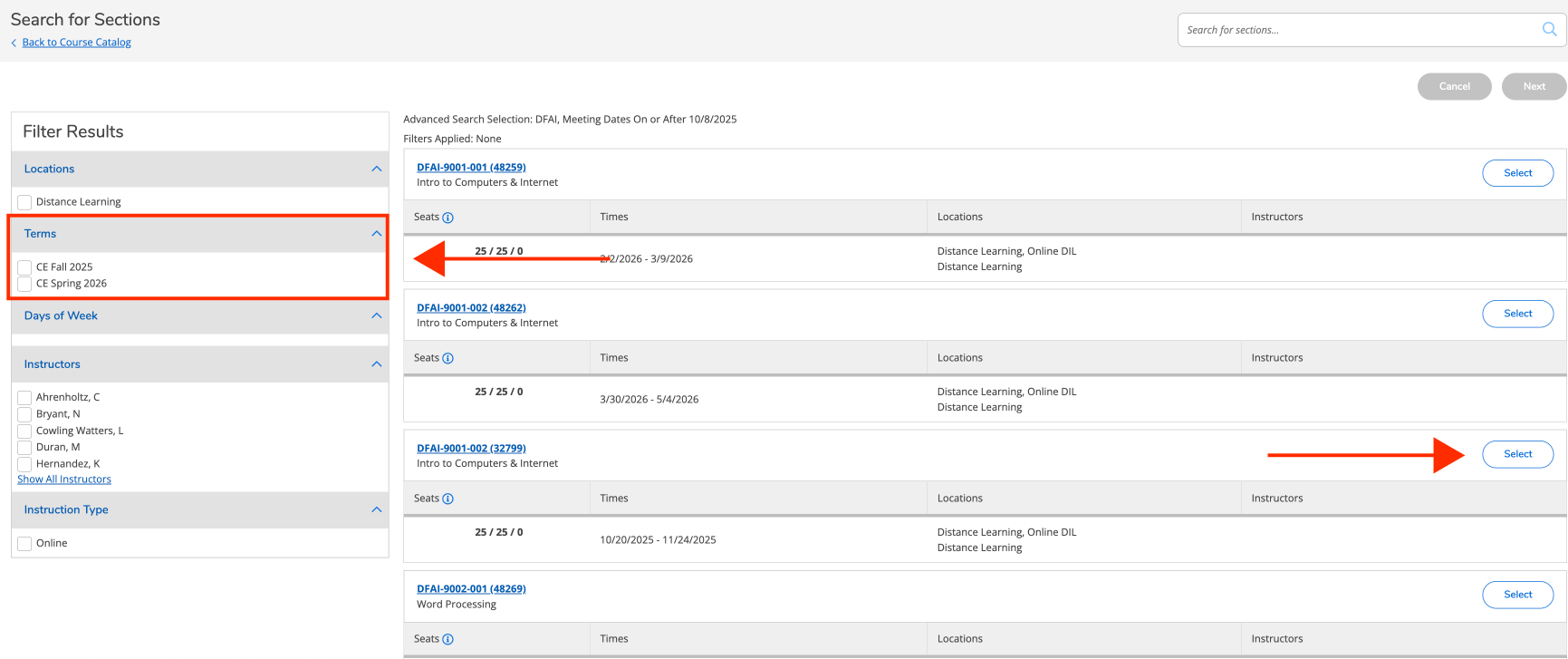Image resolution: width=1568 pixels, height=659 pixels.
Task: Collapse the Locations filter section
Action: [x=377, y=169]
